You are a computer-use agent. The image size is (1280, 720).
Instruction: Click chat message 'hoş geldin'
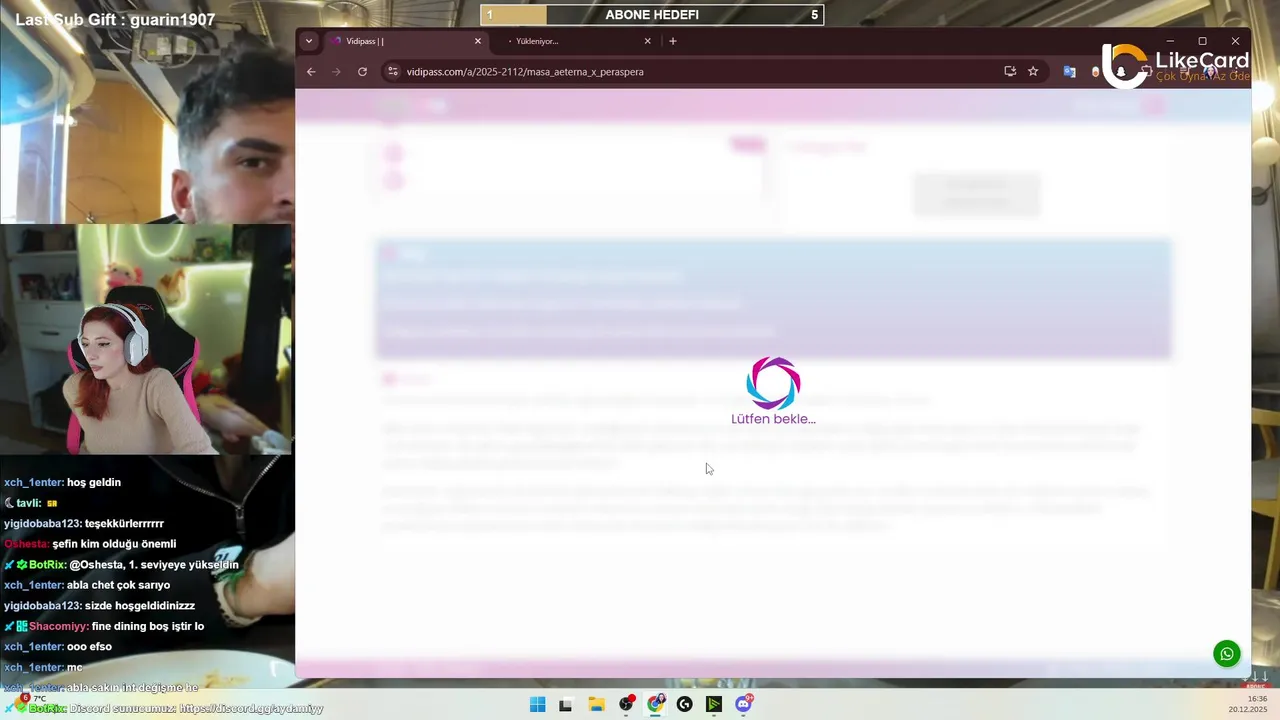[x=94, y=482]
